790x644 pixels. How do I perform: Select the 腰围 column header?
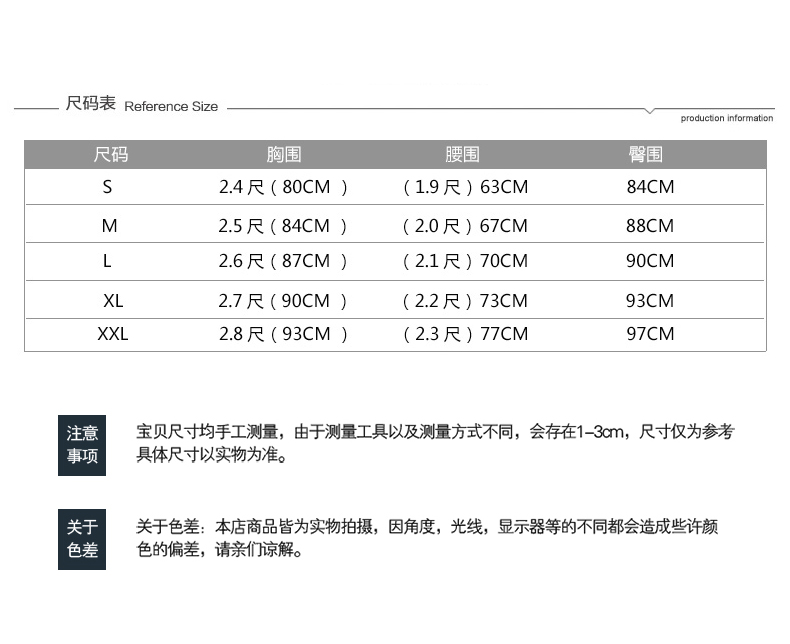[x=462, y=154]
